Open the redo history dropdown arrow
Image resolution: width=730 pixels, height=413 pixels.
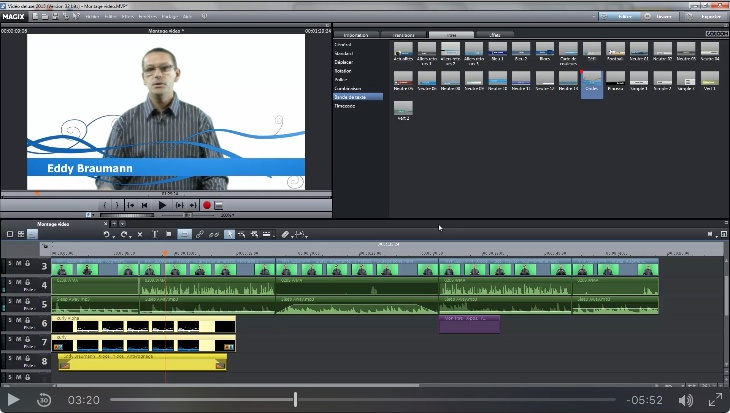point(130,236)
